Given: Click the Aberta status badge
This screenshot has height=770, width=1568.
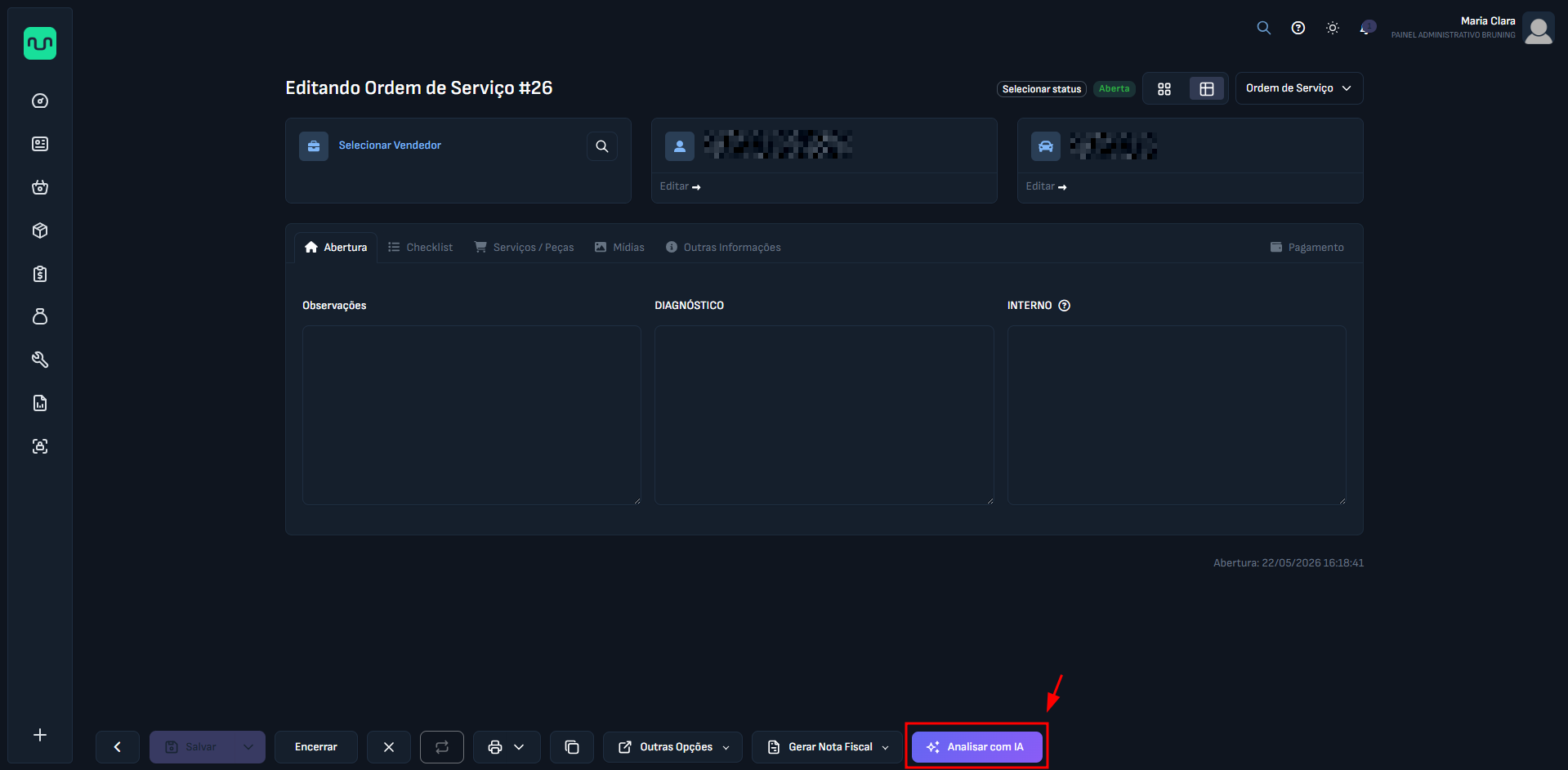Looking at the screenshot, I should [x=1115, y=89].
